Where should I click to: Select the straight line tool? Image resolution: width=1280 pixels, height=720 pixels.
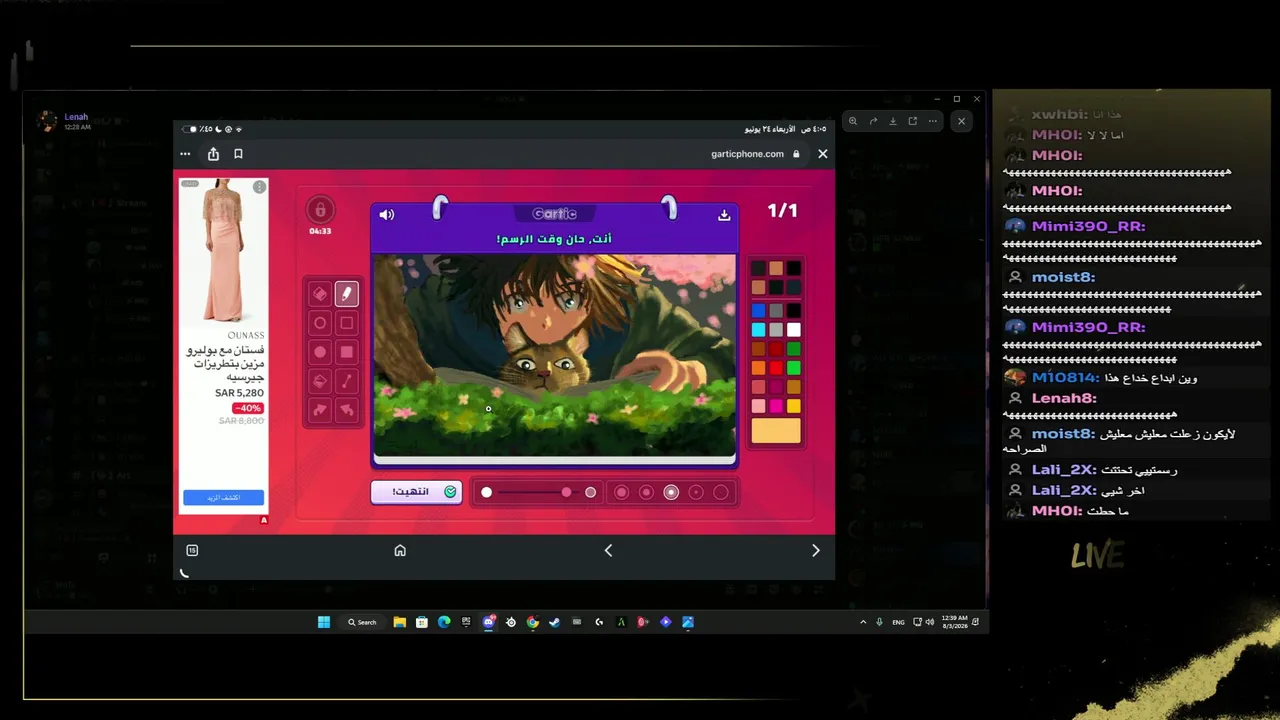(x=346, y=381)
